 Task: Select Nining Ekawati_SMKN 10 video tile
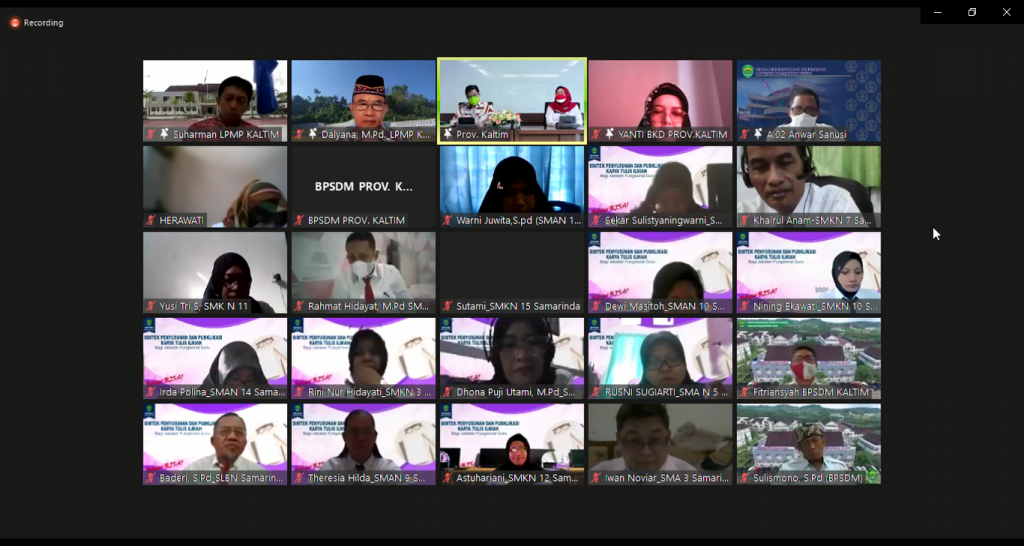(x=808, y=272)
